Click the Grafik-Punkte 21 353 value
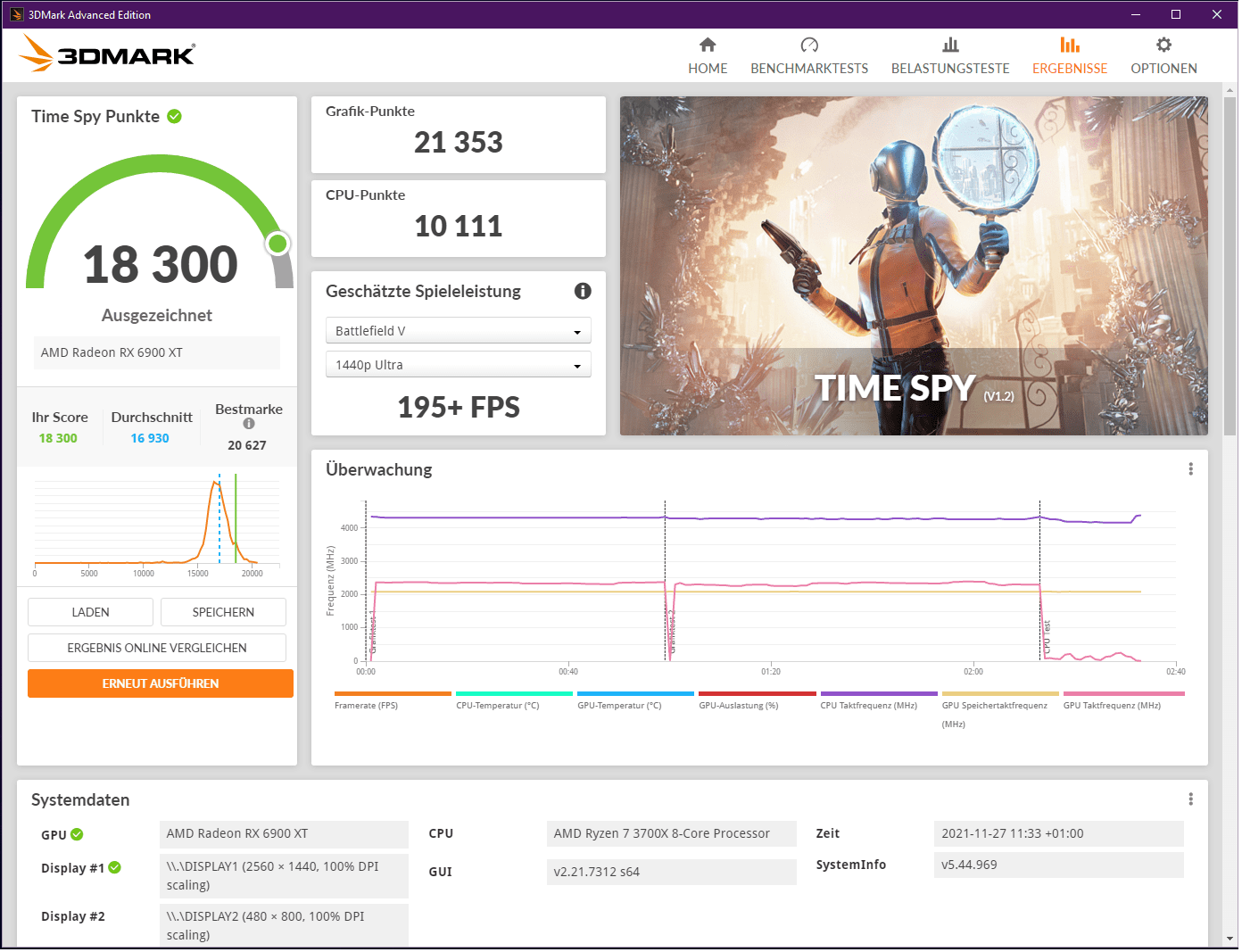This screenshot has height=952, width=1242. point(459,143)
